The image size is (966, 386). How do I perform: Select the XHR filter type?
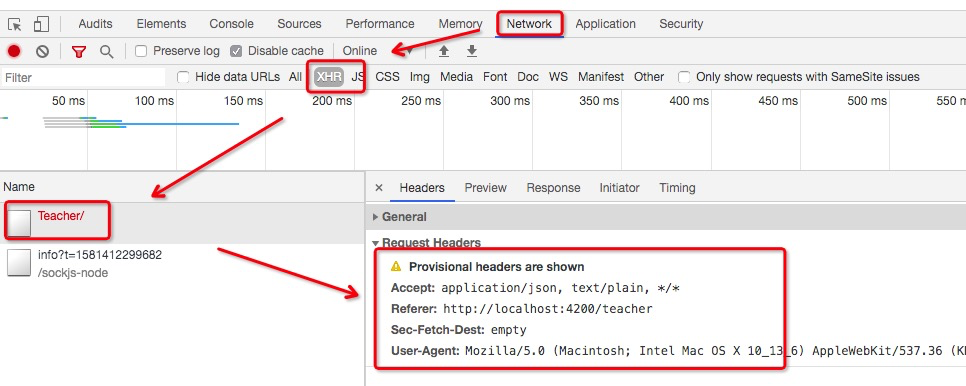click(329, 77)
